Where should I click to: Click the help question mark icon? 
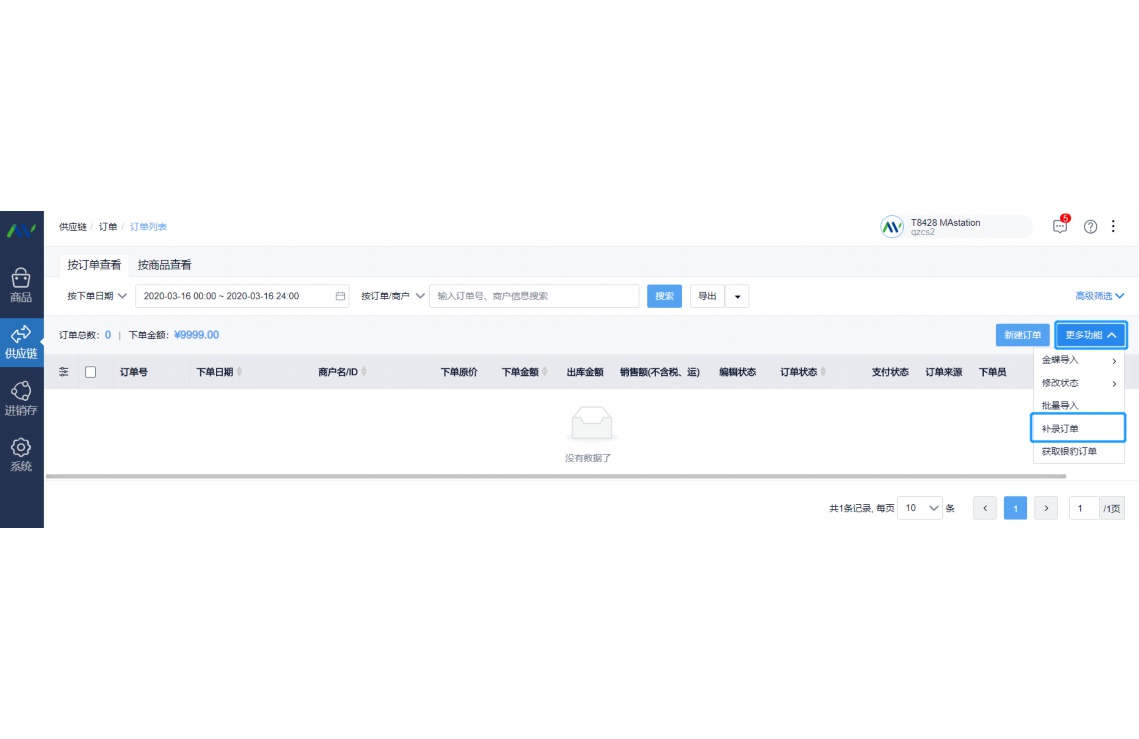click(x=1089, y=226)
